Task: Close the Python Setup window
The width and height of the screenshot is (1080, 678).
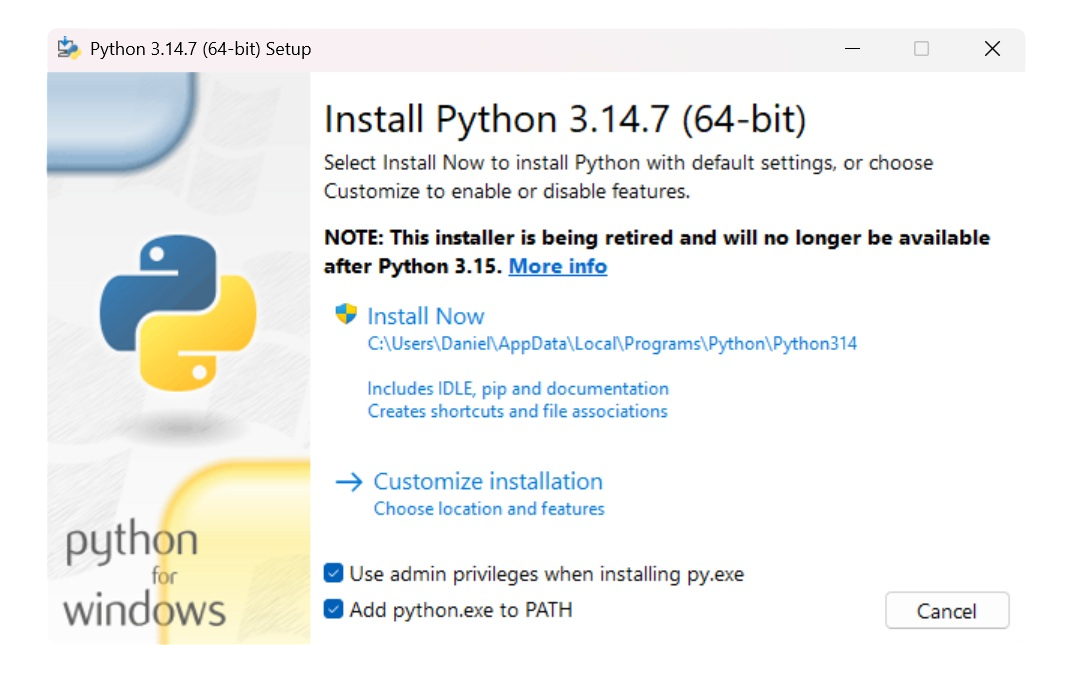Action: click(992, 48)
